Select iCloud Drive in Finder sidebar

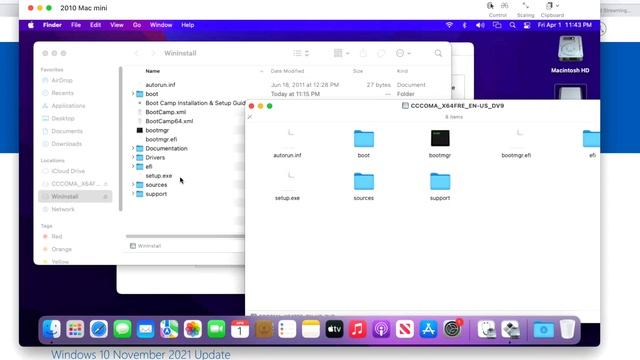[67, 171]
